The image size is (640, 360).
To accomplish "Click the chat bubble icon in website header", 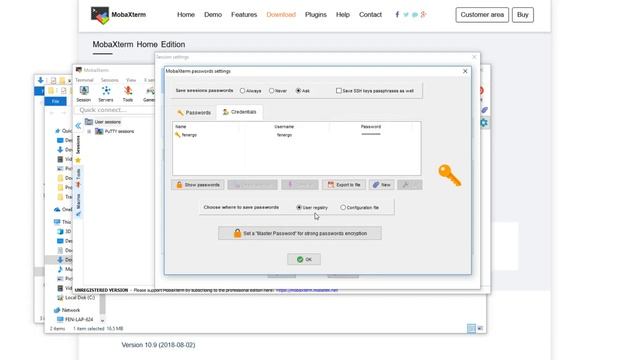I will point(415,15).
